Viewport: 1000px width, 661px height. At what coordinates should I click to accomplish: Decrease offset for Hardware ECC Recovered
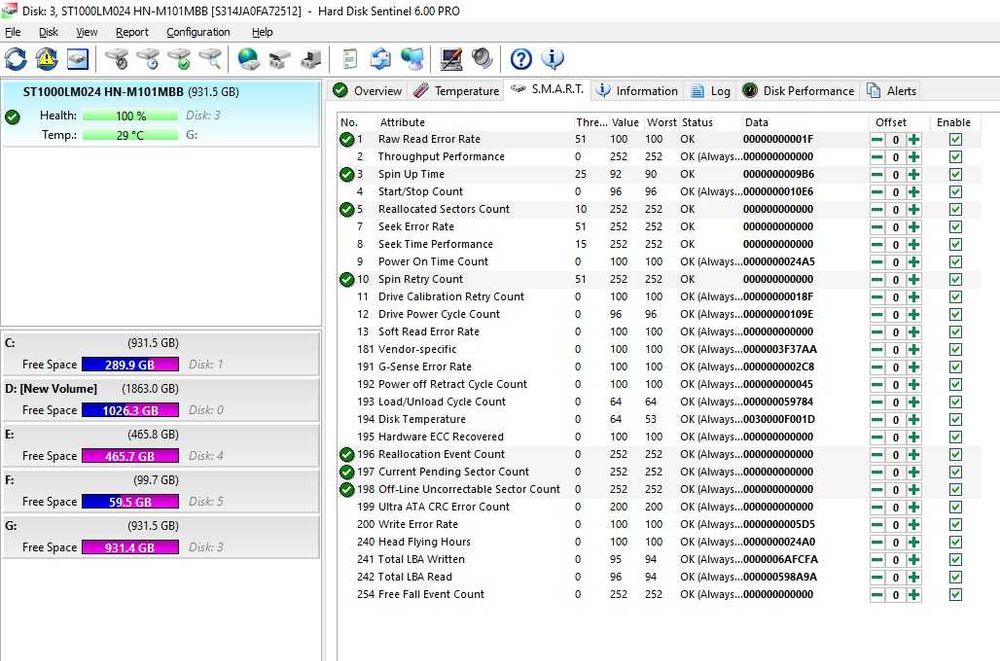pyautogui.click(x=878, y=437)
